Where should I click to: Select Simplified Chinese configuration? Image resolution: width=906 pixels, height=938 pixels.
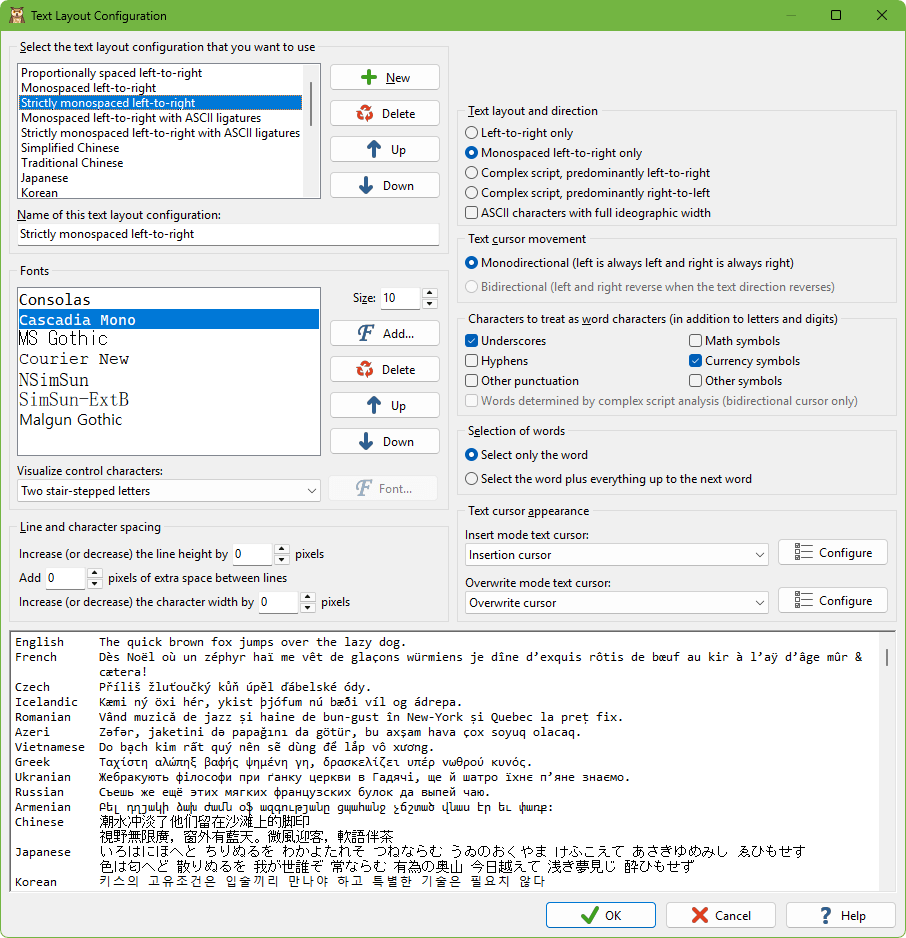[x=160, y=148]
